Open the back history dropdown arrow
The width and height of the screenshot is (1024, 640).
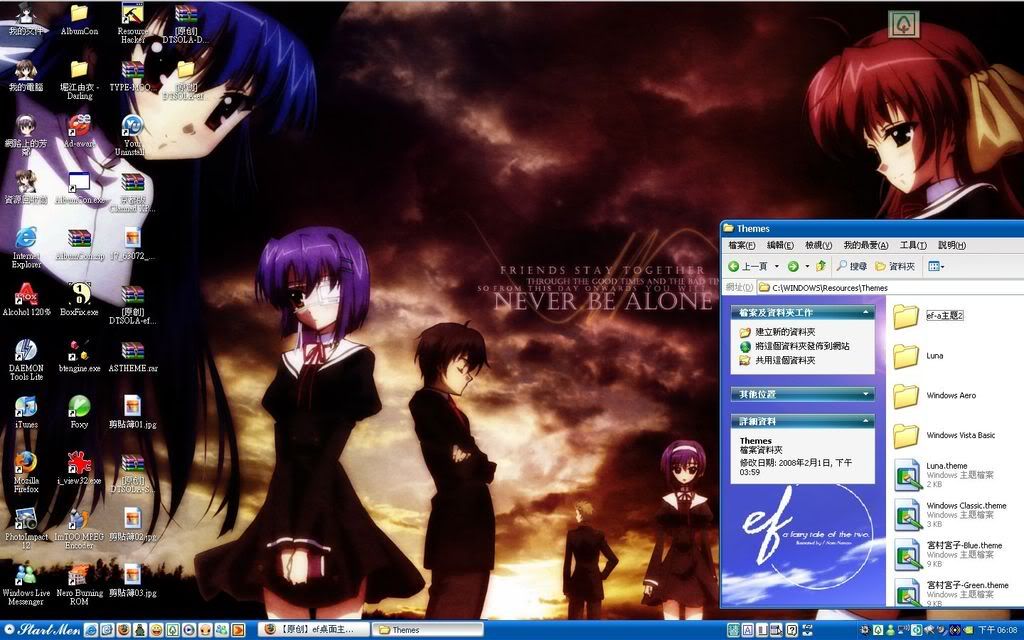(x=776, y=266)
